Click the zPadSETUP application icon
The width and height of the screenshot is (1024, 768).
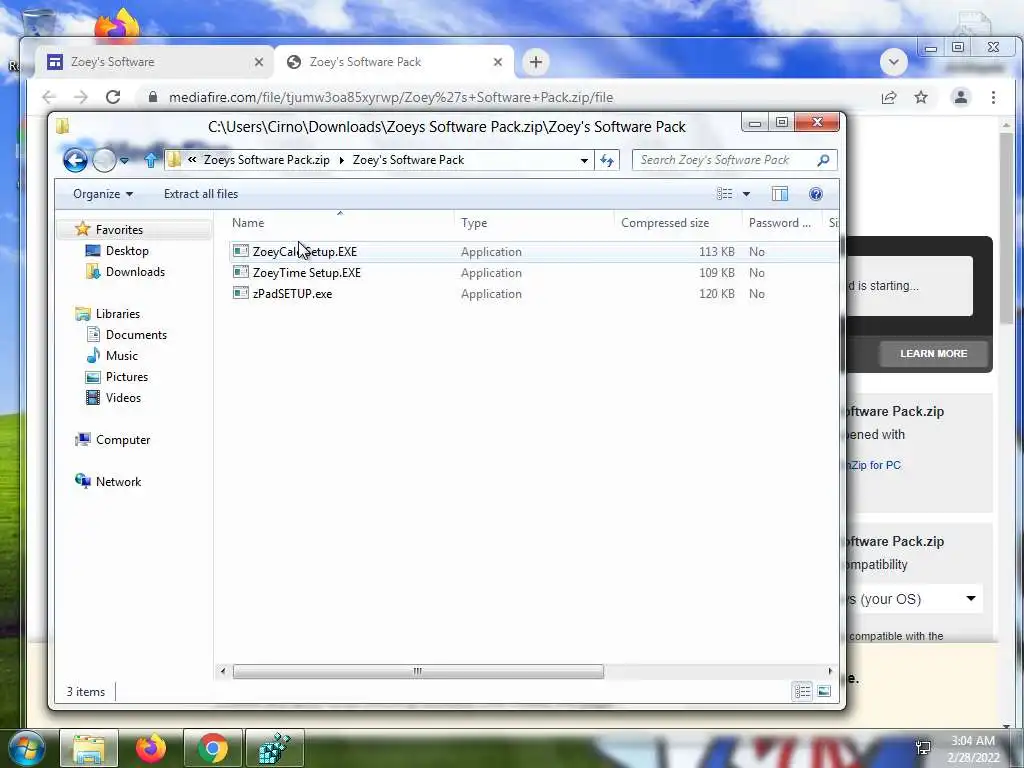click(241, 293)
